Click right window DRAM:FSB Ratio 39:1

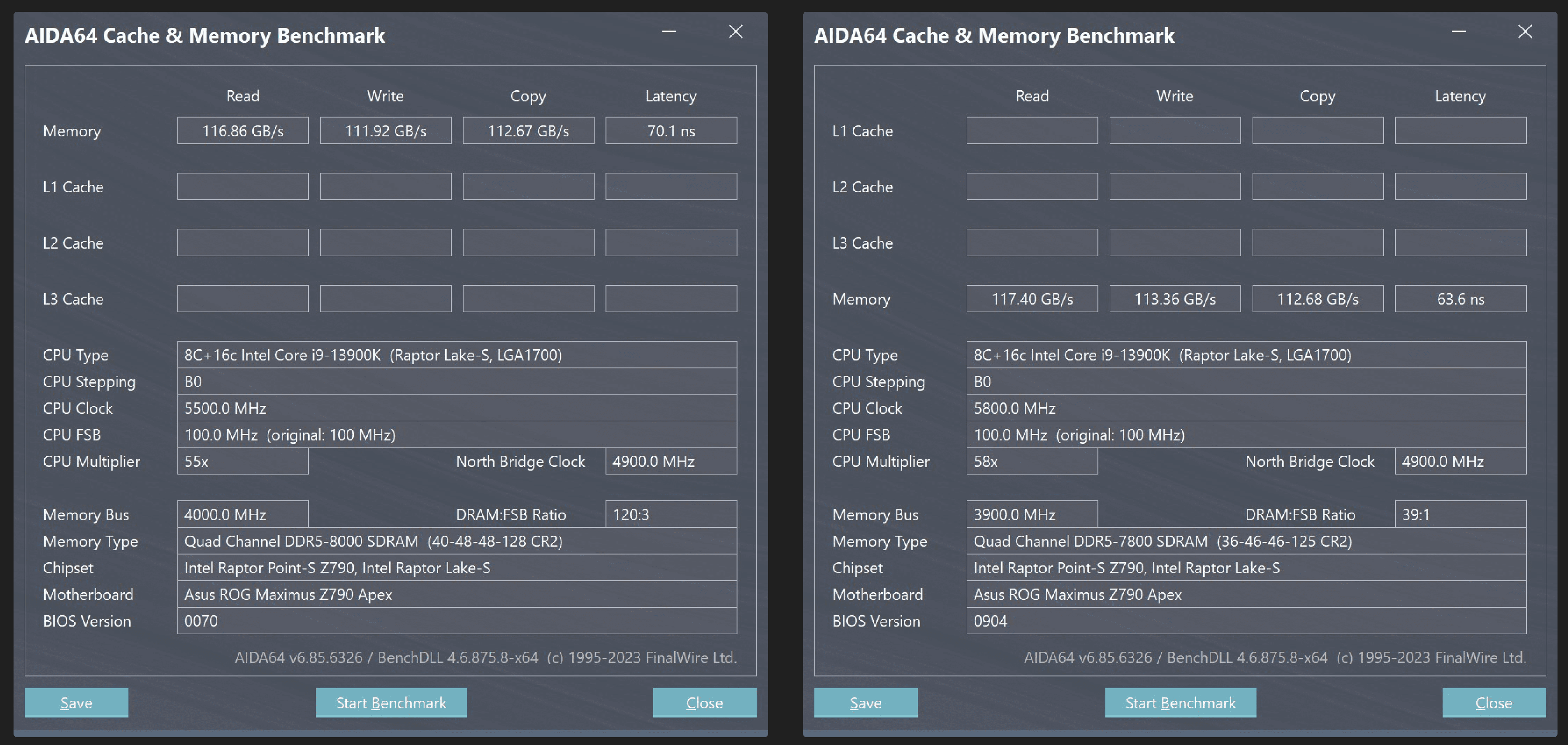coord(1461,514)
